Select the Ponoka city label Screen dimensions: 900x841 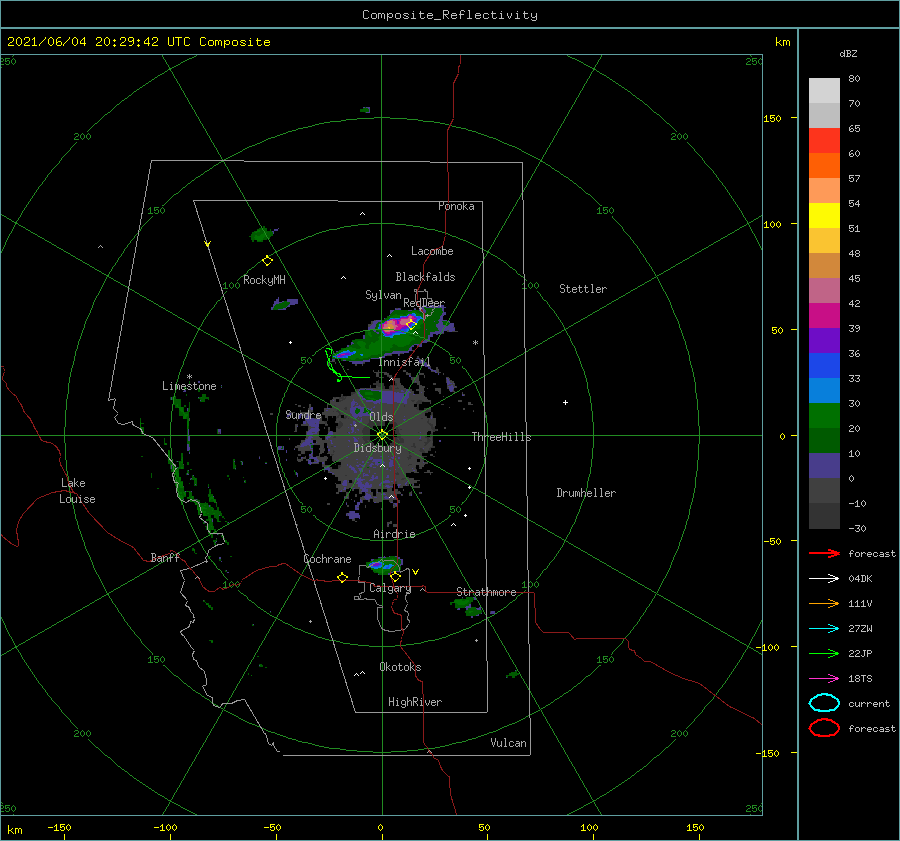tap(456, 206)
